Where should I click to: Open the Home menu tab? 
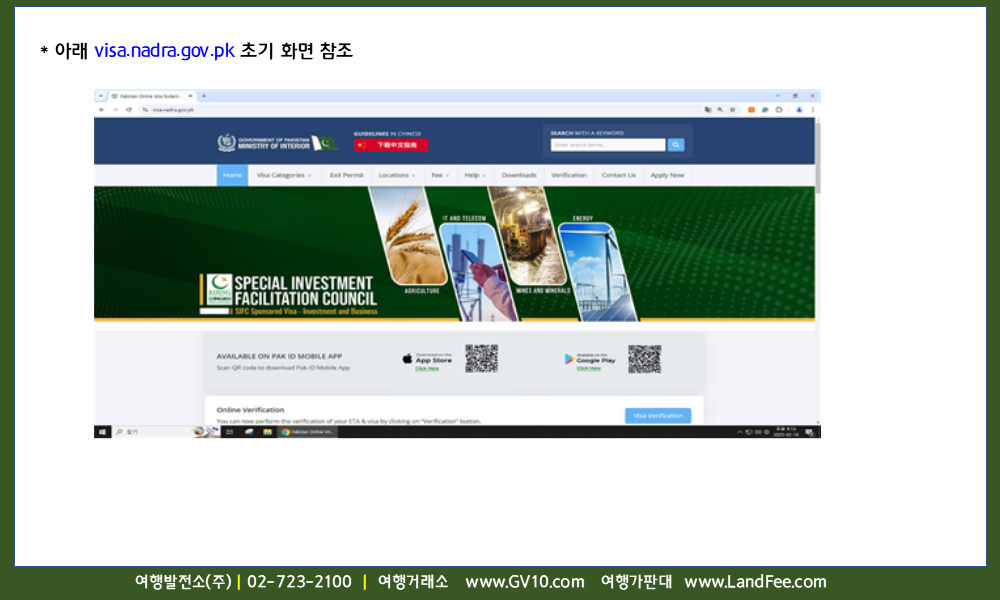(x=232, y=175)
